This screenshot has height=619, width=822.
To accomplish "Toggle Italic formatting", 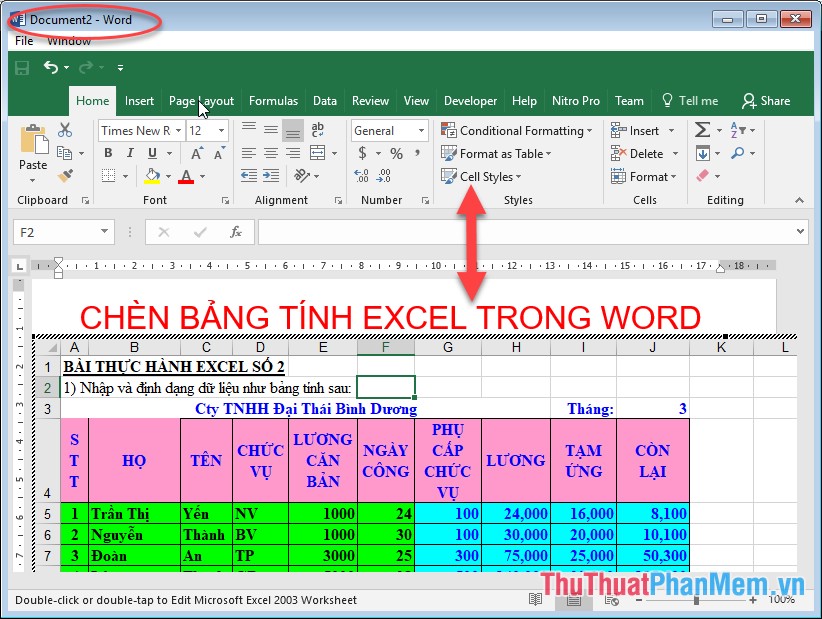I will (130, 153).
